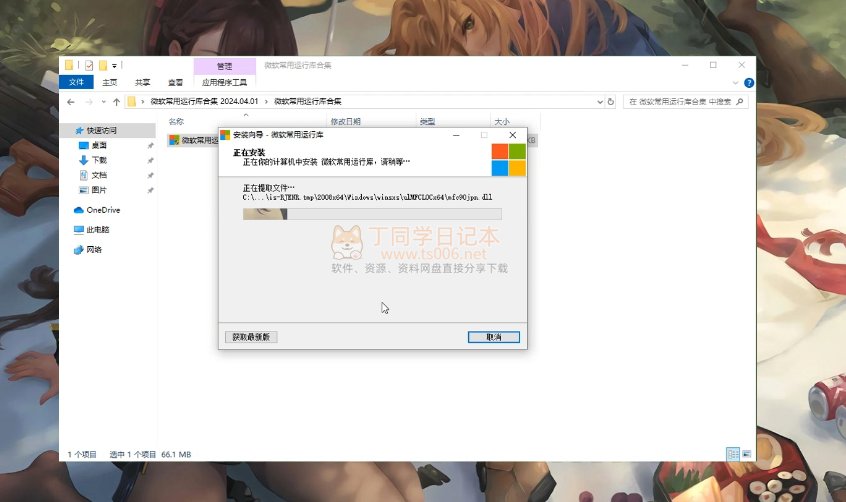Open 桌面 in the navigation pane
Viewport: 846px width, 502px height.
[x=99, y=145]
